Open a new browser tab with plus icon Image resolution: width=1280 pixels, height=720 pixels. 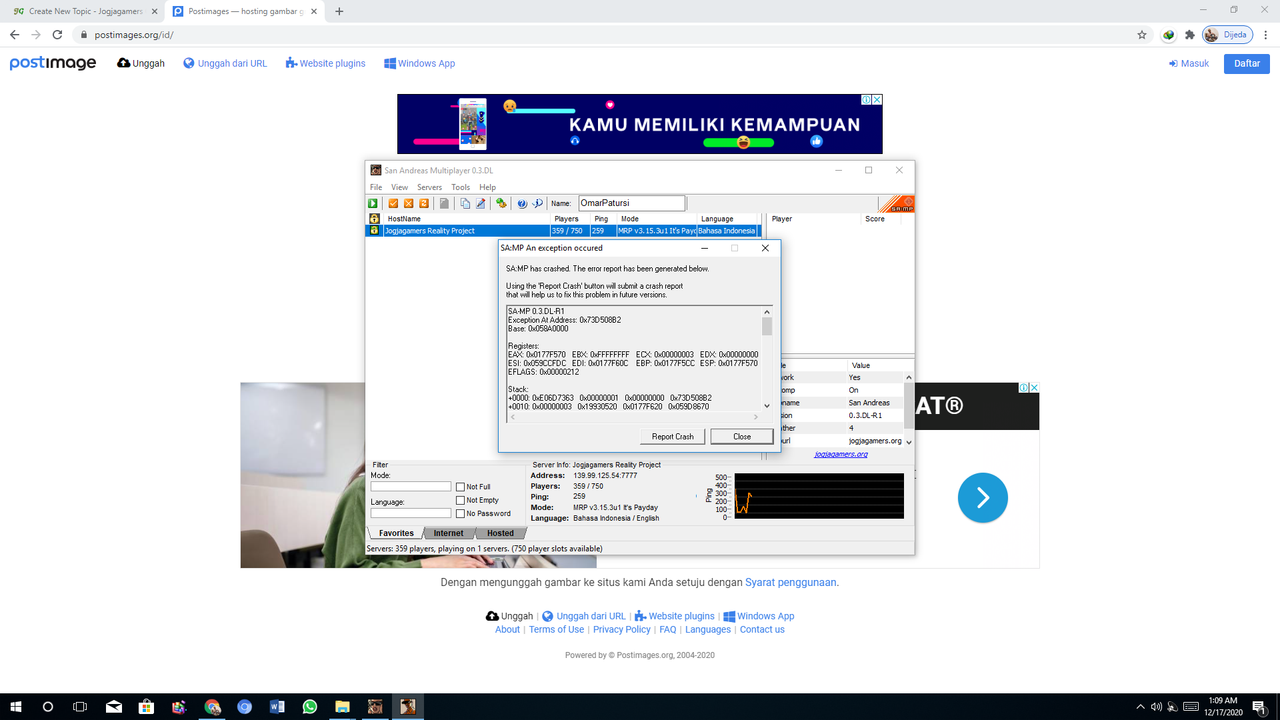pyautogui.click(x=339, y=11)
